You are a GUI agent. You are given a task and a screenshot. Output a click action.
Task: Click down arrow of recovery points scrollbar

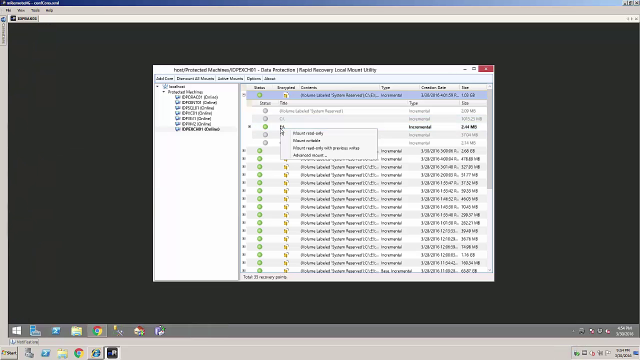pyautogui.click(x=489, y=269)
